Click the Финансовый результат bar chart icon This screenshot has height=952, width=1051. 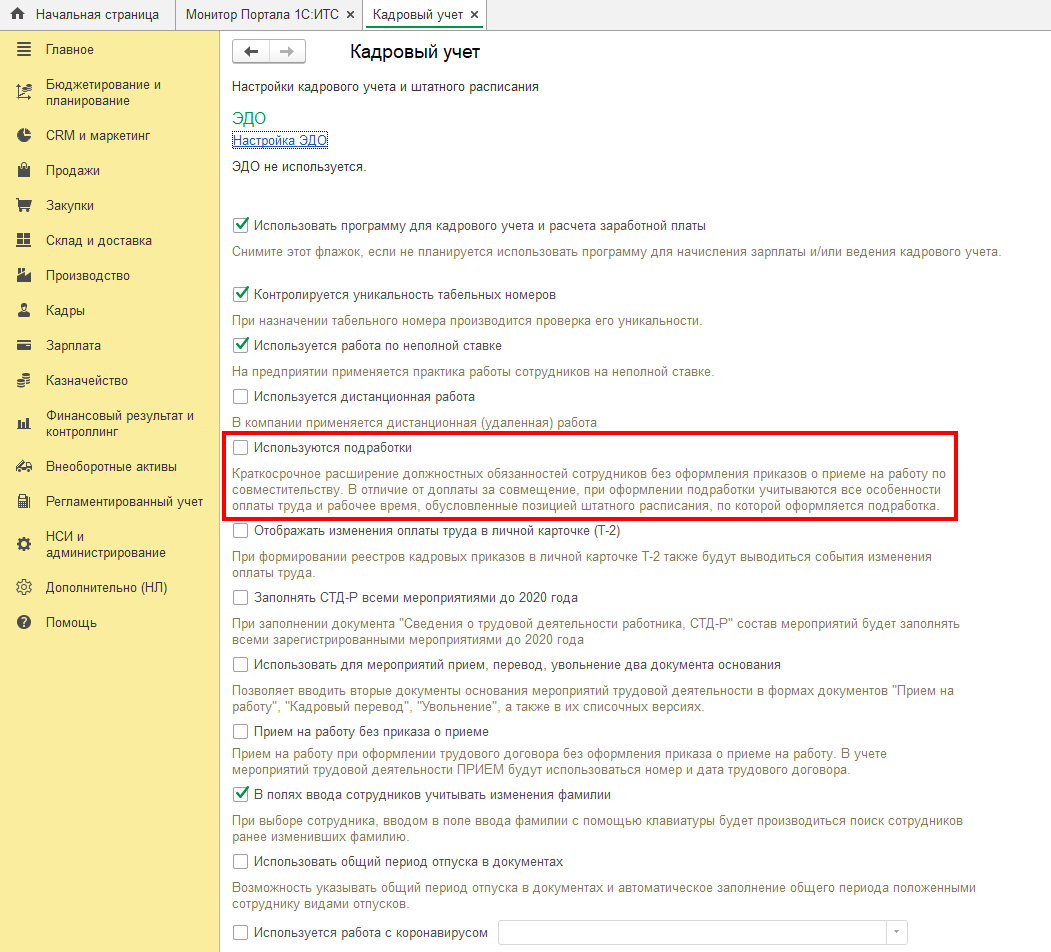24,423
